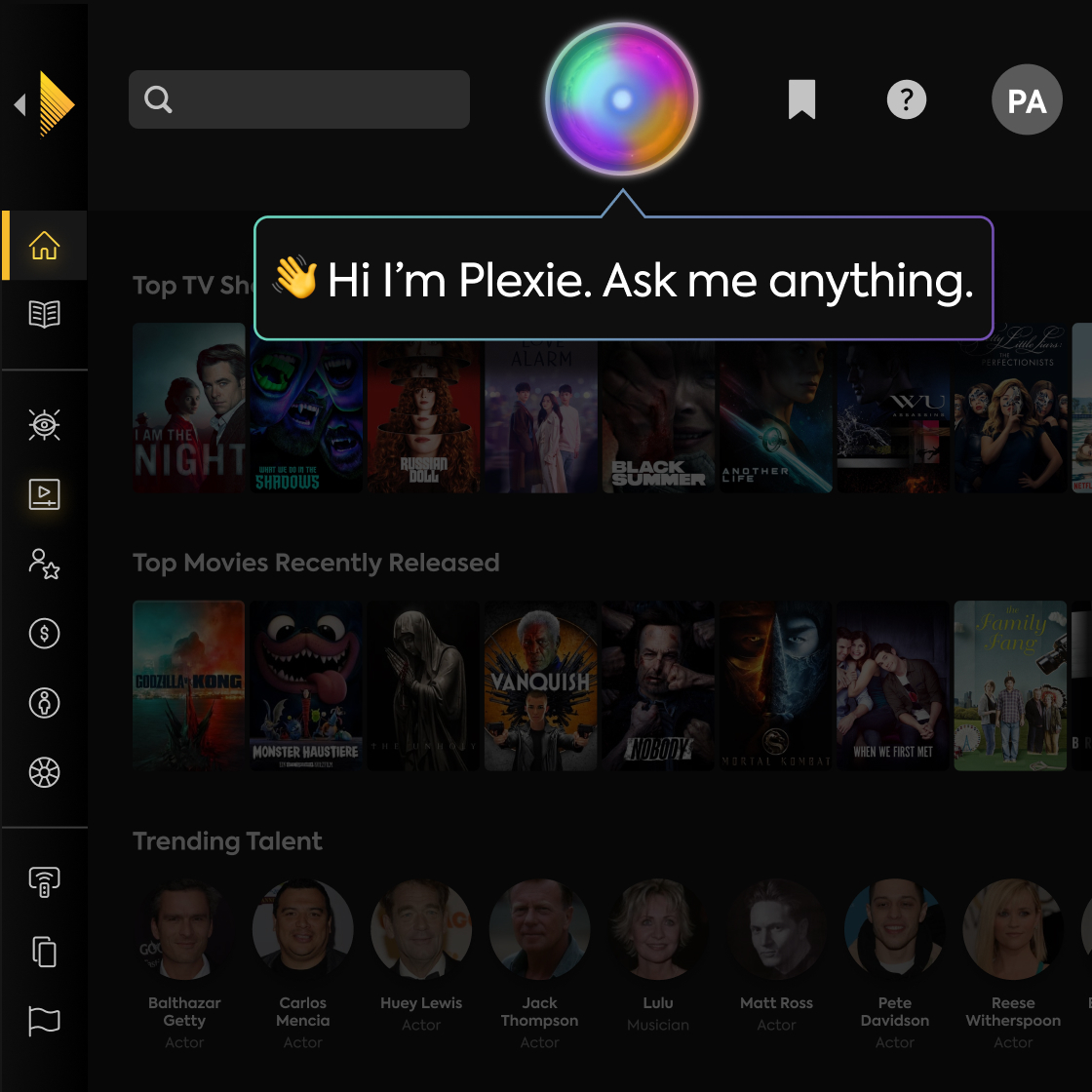The height and width of the screenshot is (1092, 1092).
Task: Click the Carlos Mencia name label
Action: pos(303,1012)
